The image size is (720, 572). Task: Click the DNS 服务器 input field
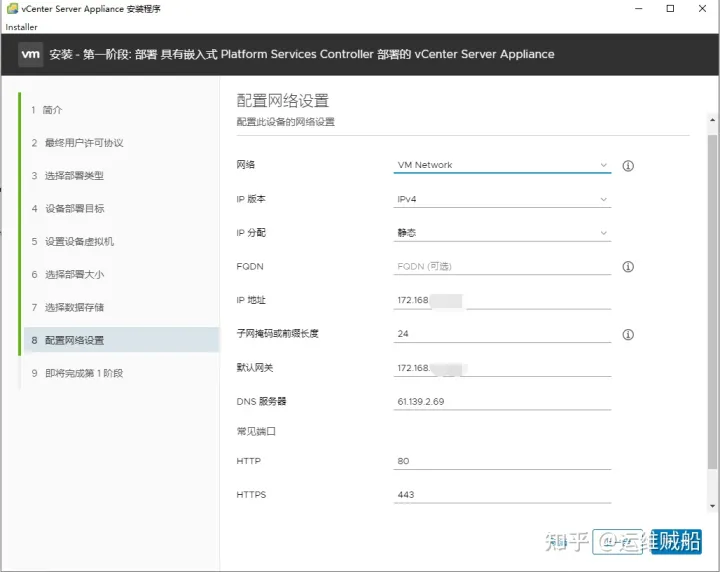tap(502, 402)
